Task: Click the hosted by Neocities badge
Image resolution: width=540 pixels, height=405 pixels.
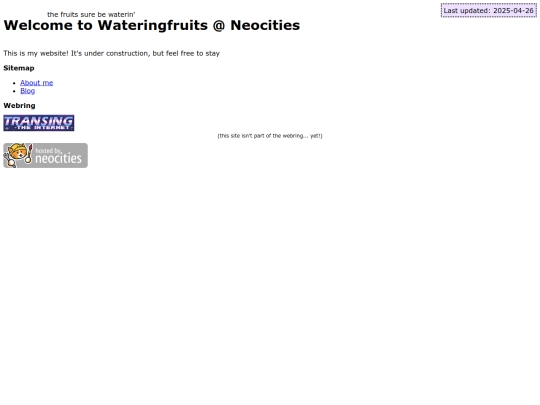Action: click(45, 155)
